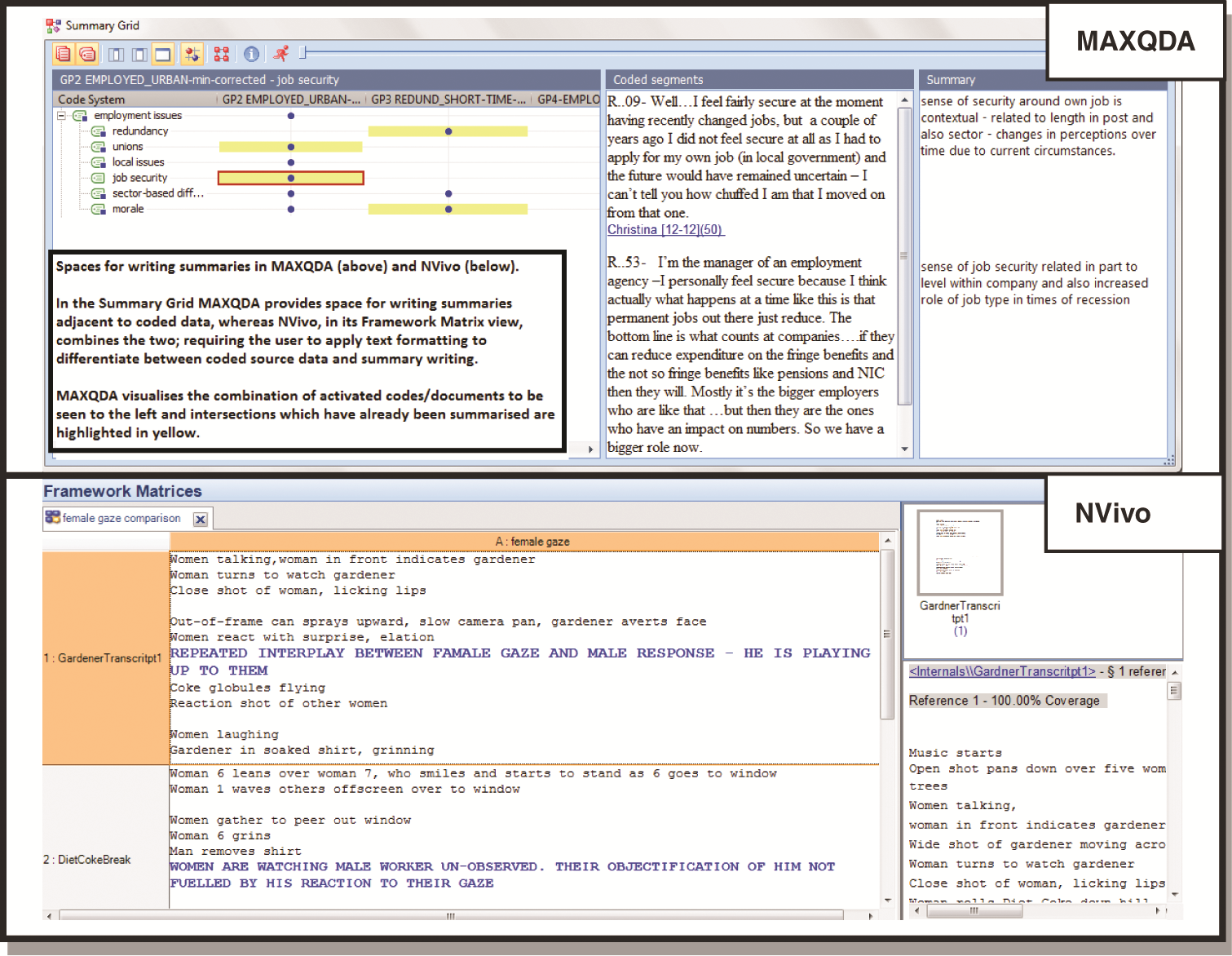Click the morale code icon
This screenshot has height=956, width=1232.
(99, 209)
